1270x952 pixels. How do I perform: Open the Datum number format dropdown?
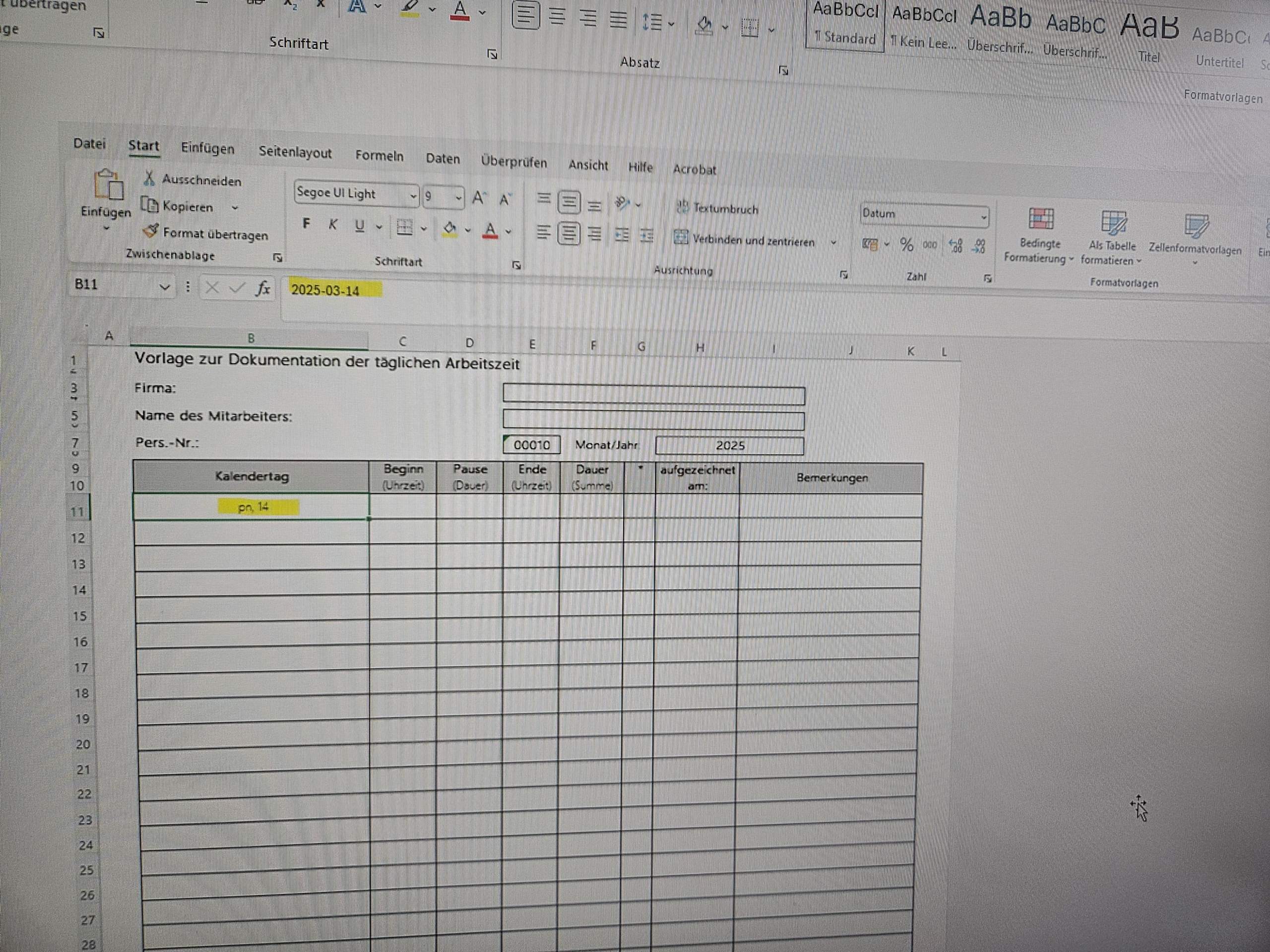tap(983, 217)
